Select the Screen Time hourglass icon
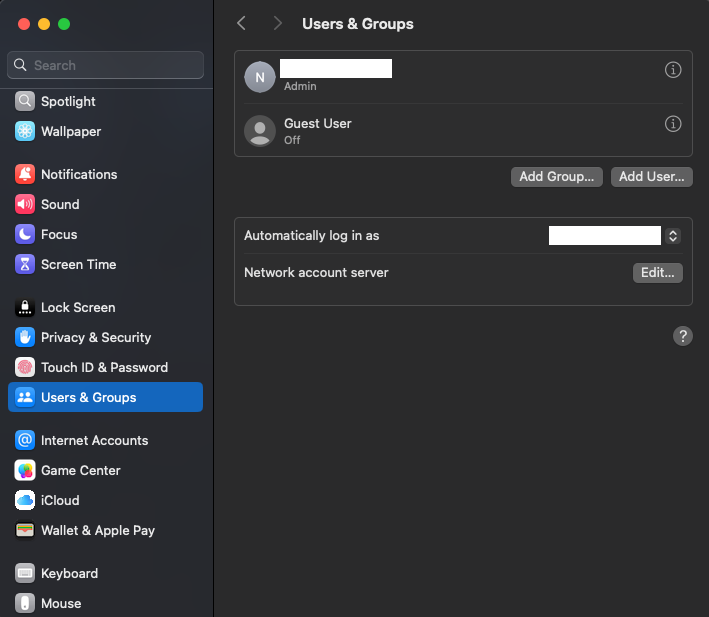Viewport: 709px width, 617px height. [25, 264]
